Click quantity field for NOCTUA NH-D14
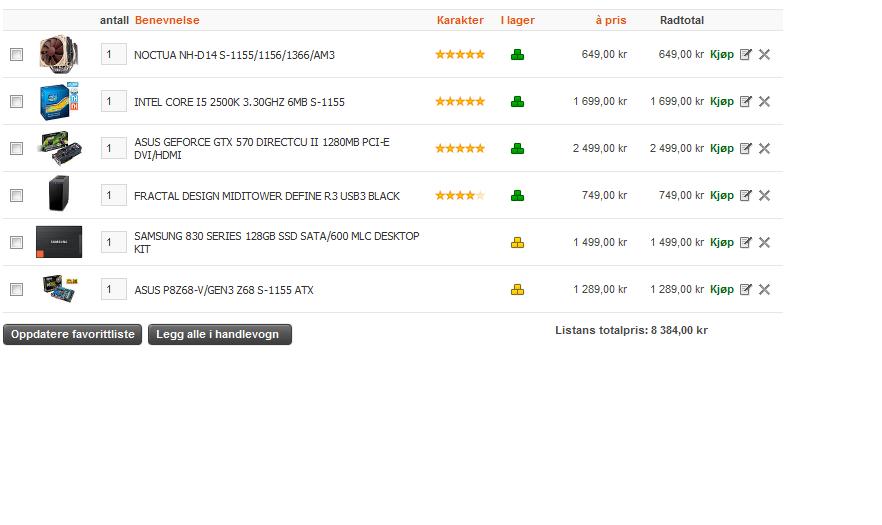Screen dimensions: 882x525 point(114,55)
